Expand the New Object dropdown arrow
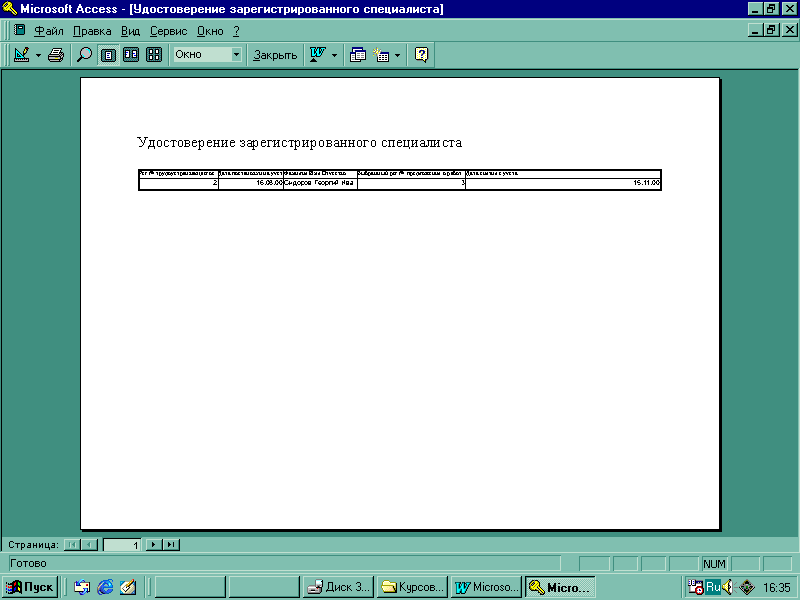The image size is (800, 600). click(397, 55)
